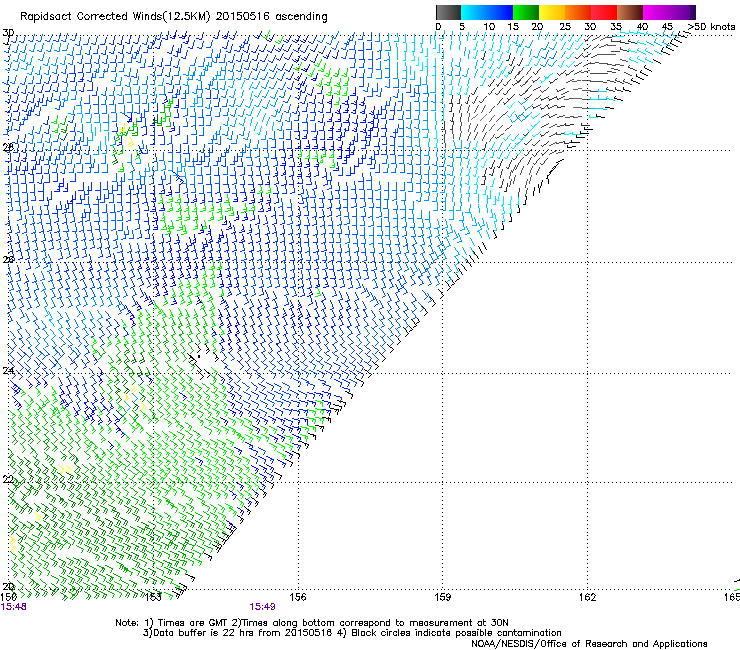
Task: Click the latitude label '30' on the left axis
Action: tap(8, 33)
